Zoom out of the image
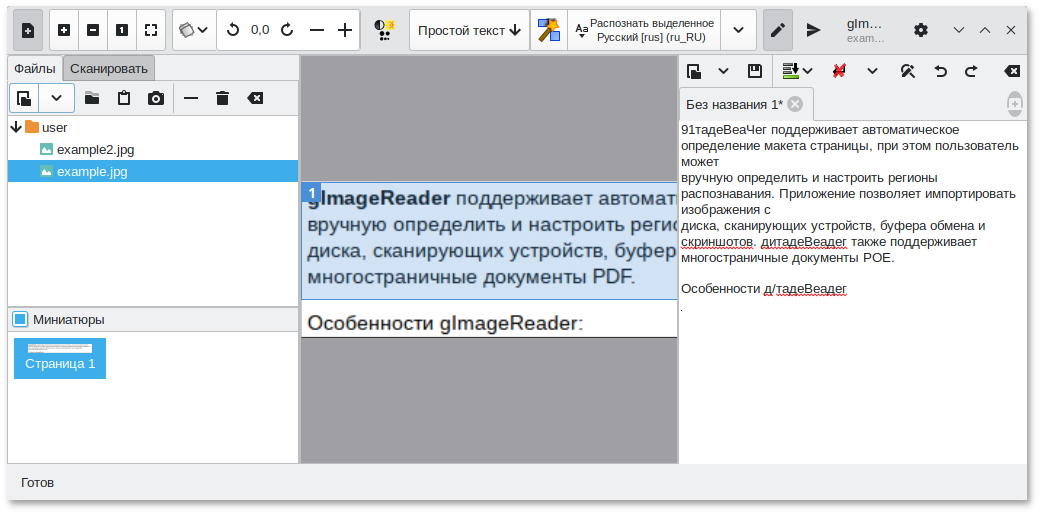Image resolution: width=1040 pixels, height=514 pixels. [93, 30]
